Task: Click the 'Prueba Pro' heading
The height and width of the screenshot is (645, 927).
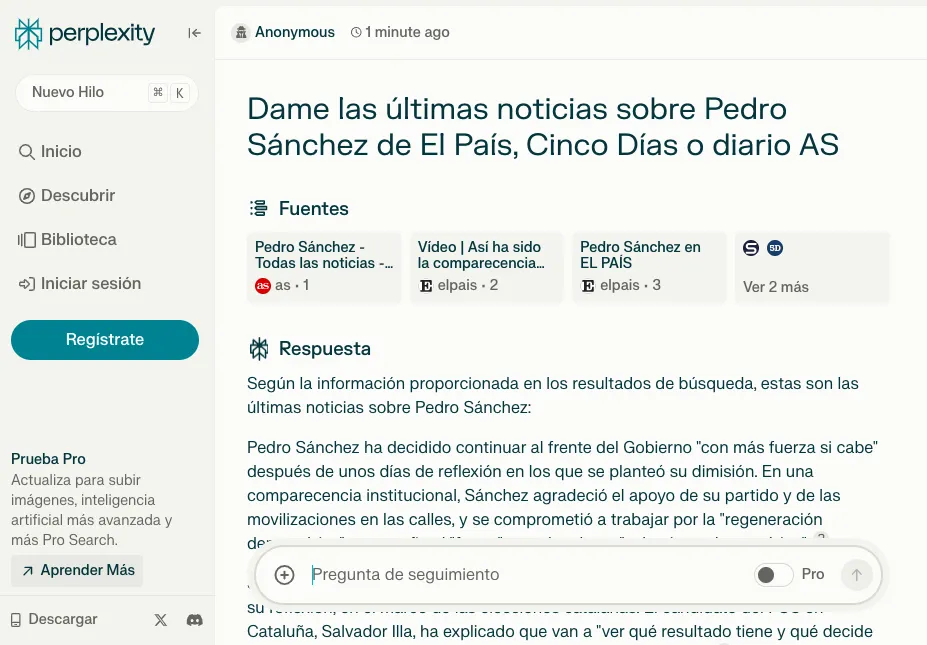Action: (x=48, y=459)
